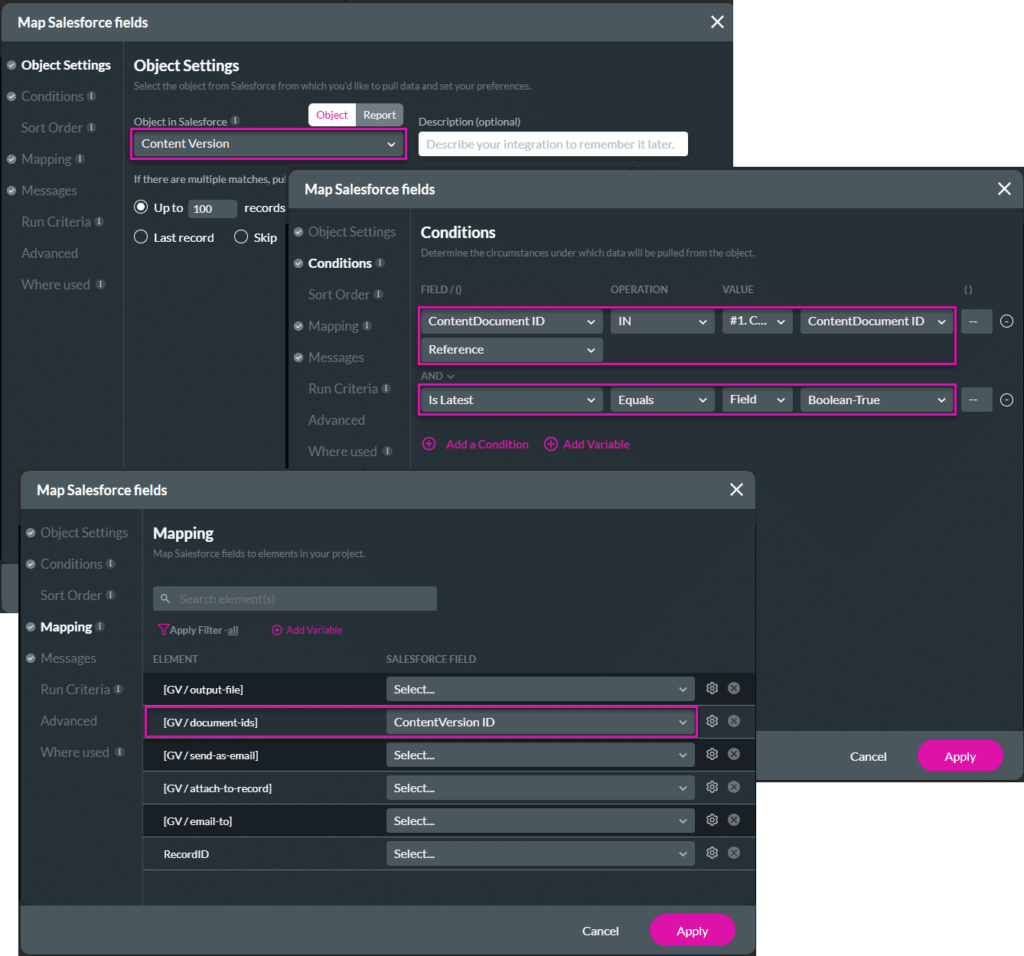
Task: Click the Apply Filter icon in the Mapping panel
Action: coord(163,630)
